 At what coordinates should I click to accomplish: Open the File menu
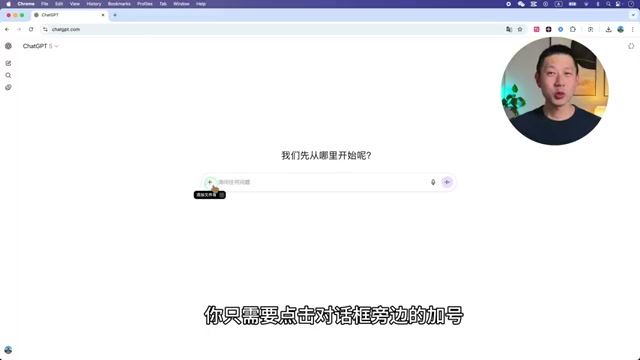[x=44, y=4]
